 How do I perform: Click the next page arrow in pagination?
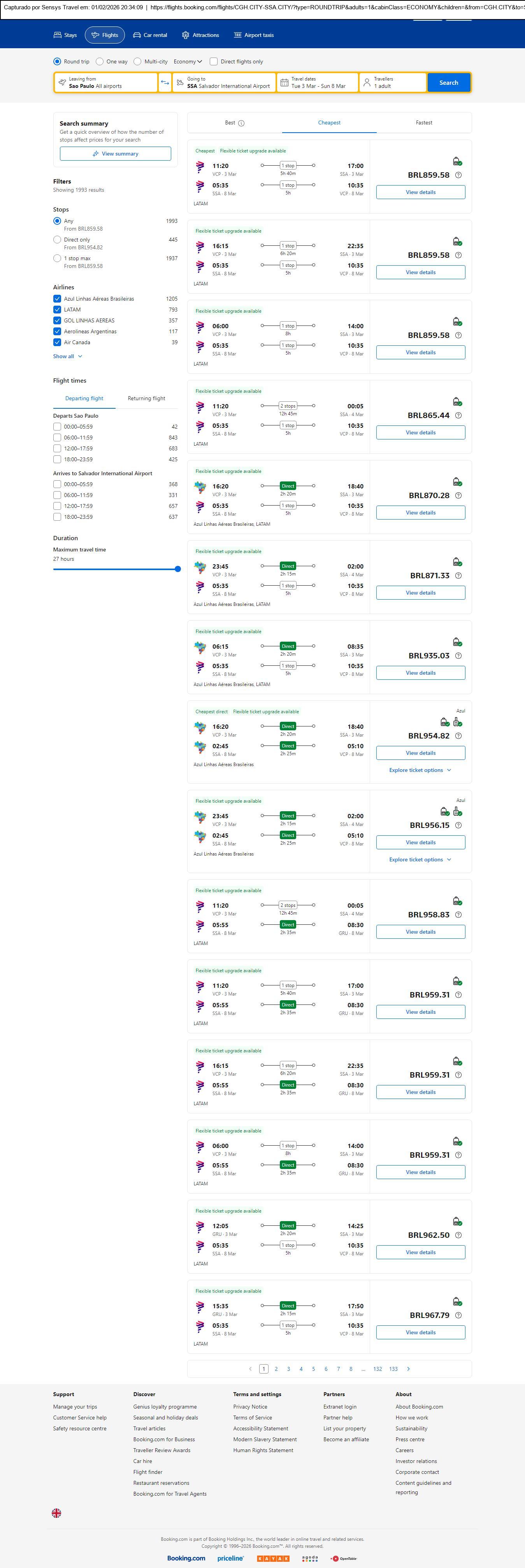coord(408,1369)
